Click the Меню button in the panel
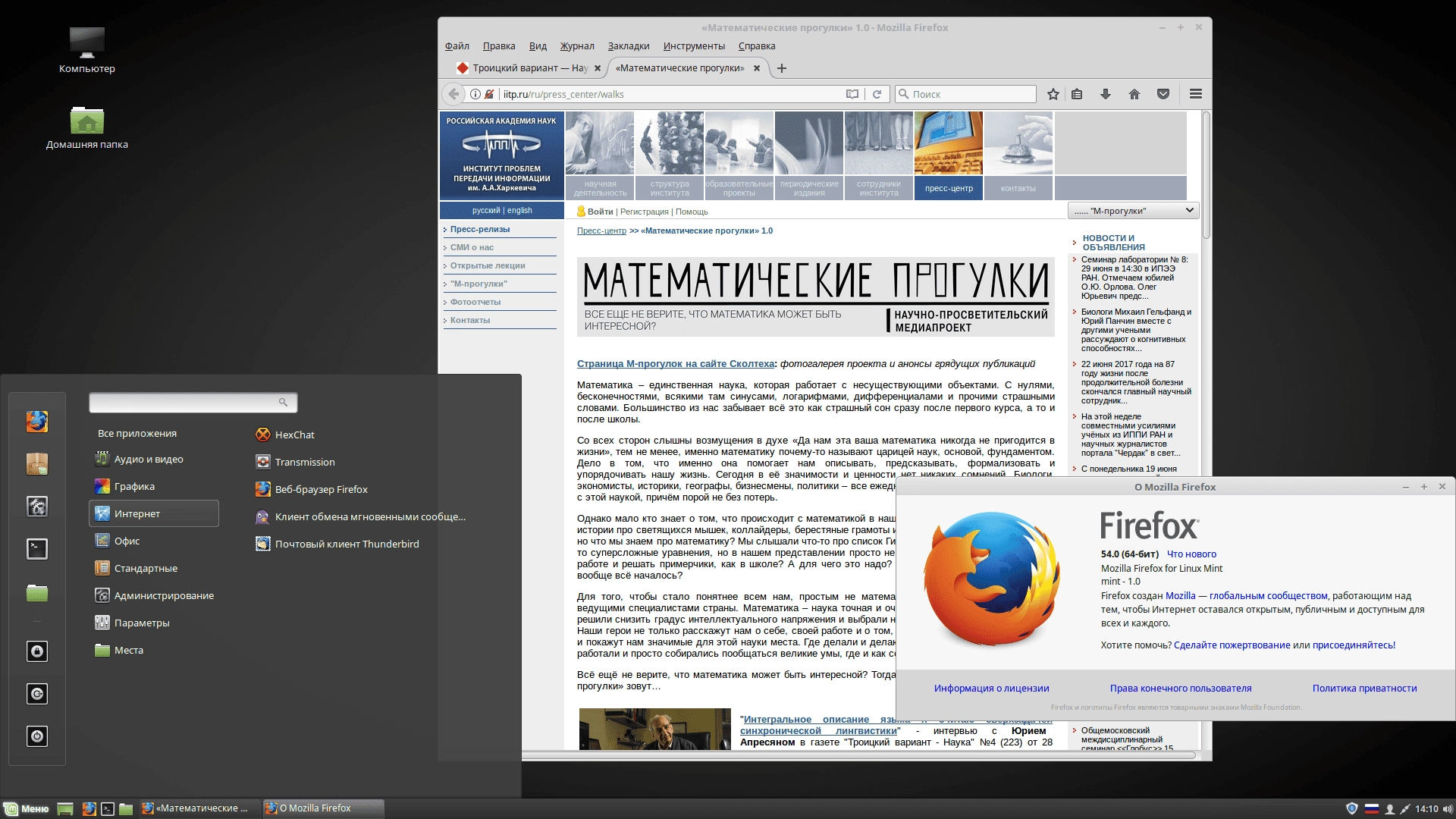 [x=27, y=809]
